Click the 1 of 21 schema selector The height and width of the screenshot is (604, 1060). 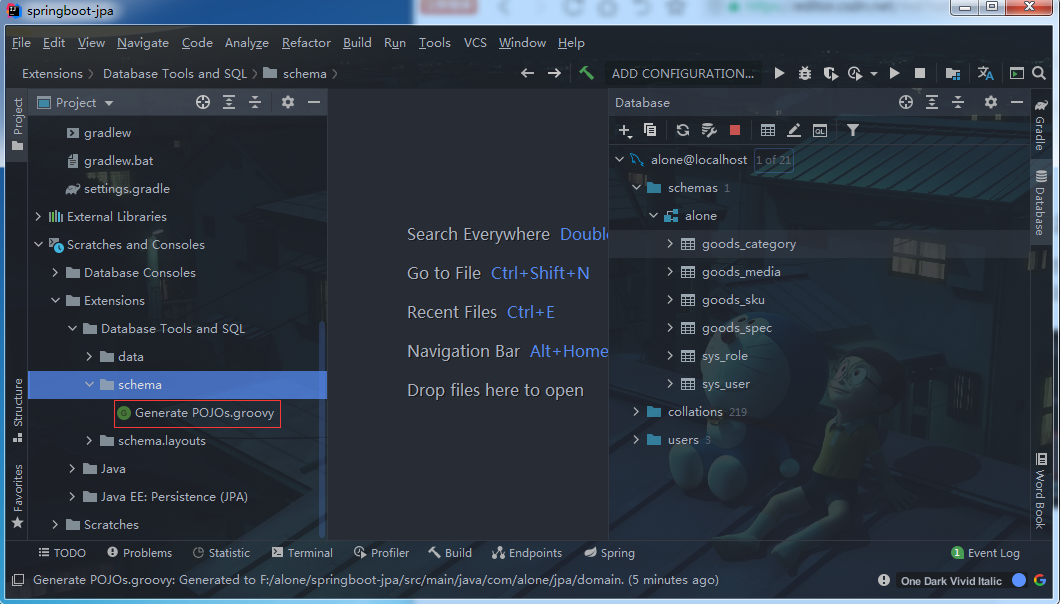[773, 160]
